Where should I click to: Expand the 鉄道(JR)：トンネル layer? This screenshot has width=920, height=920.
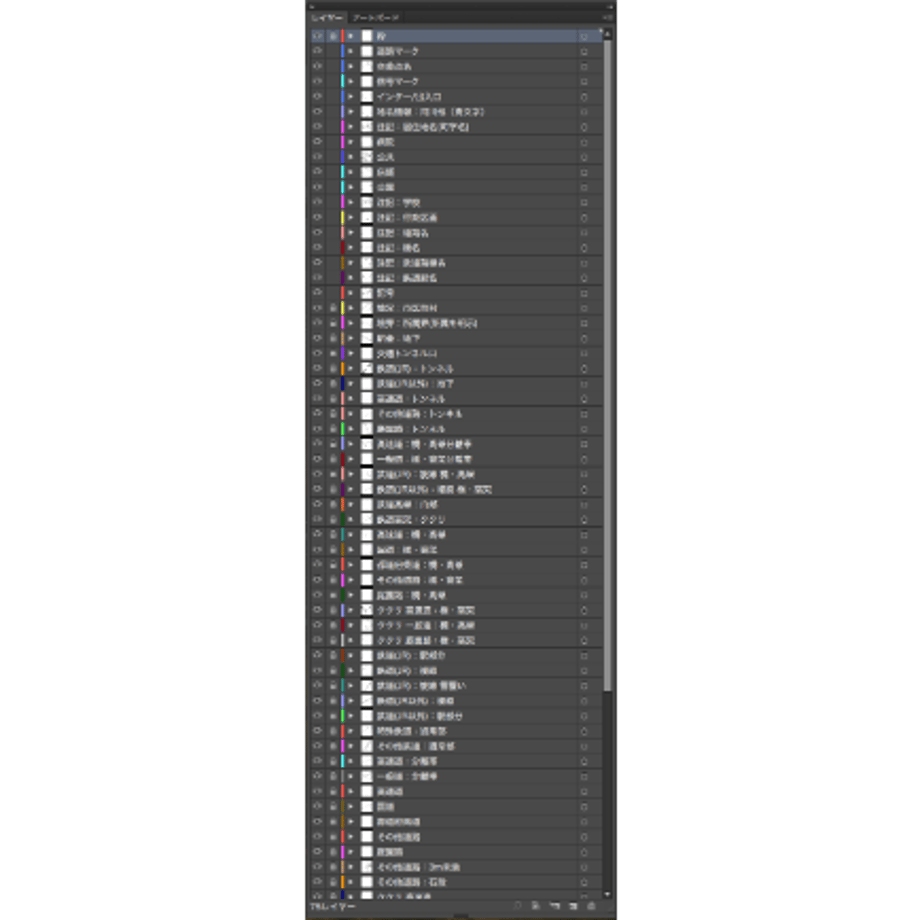(x=351, y=368)
